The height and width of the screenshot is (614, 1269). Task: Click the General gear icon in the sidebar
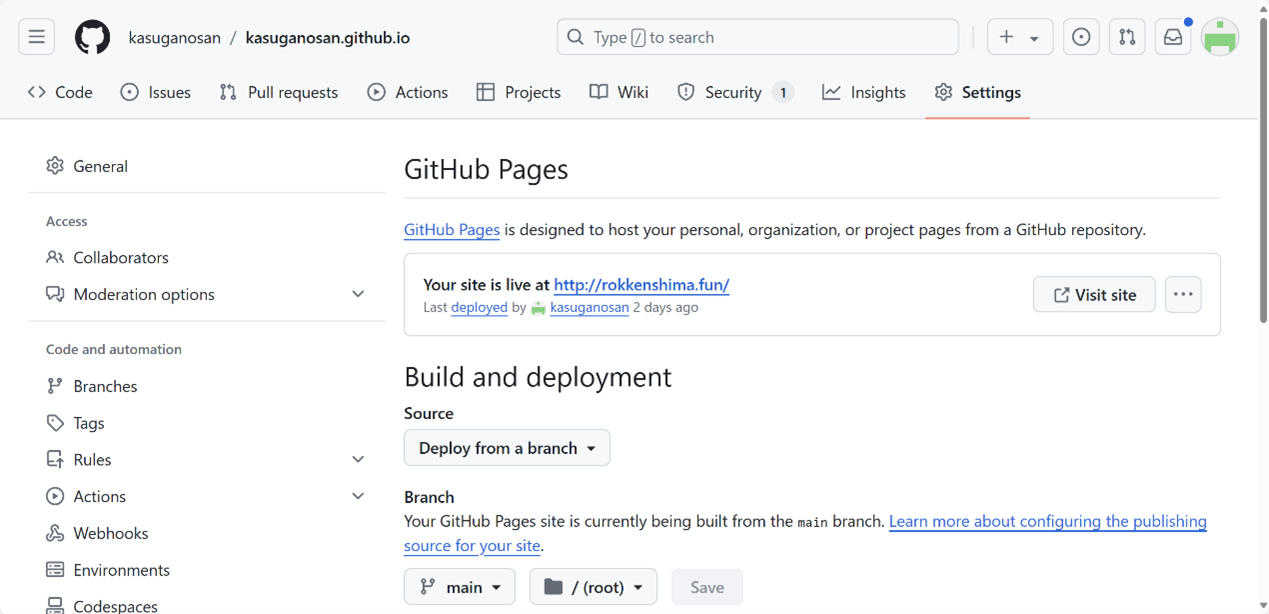(x=55, y=166)
